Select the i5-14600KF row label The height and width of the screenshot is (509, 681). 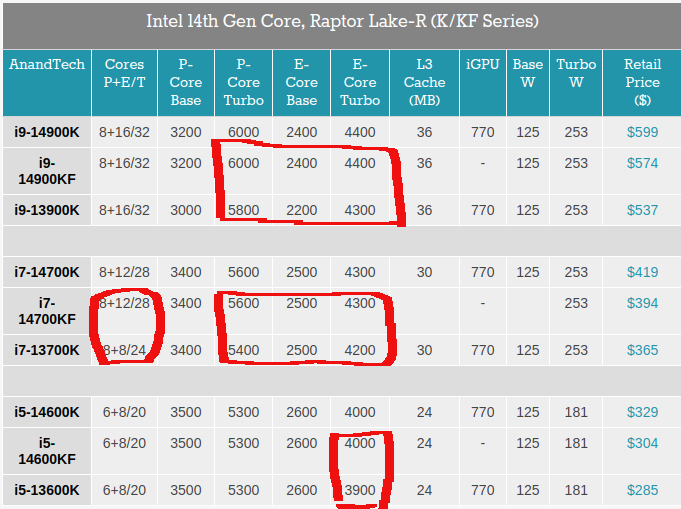[x=47, y=451]
